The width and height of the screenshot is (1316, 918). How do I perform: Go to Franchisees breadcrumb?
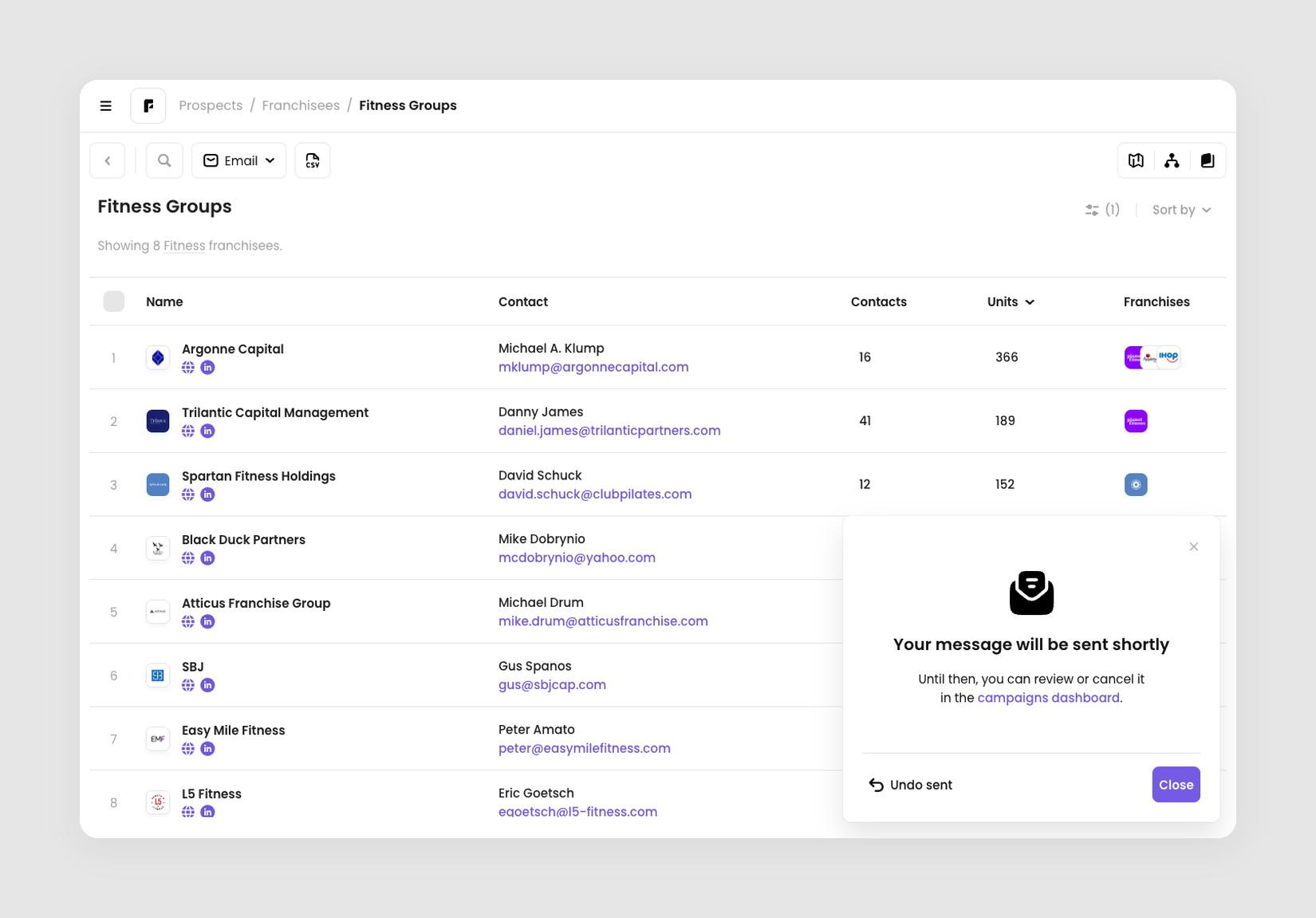coord(301,106)
